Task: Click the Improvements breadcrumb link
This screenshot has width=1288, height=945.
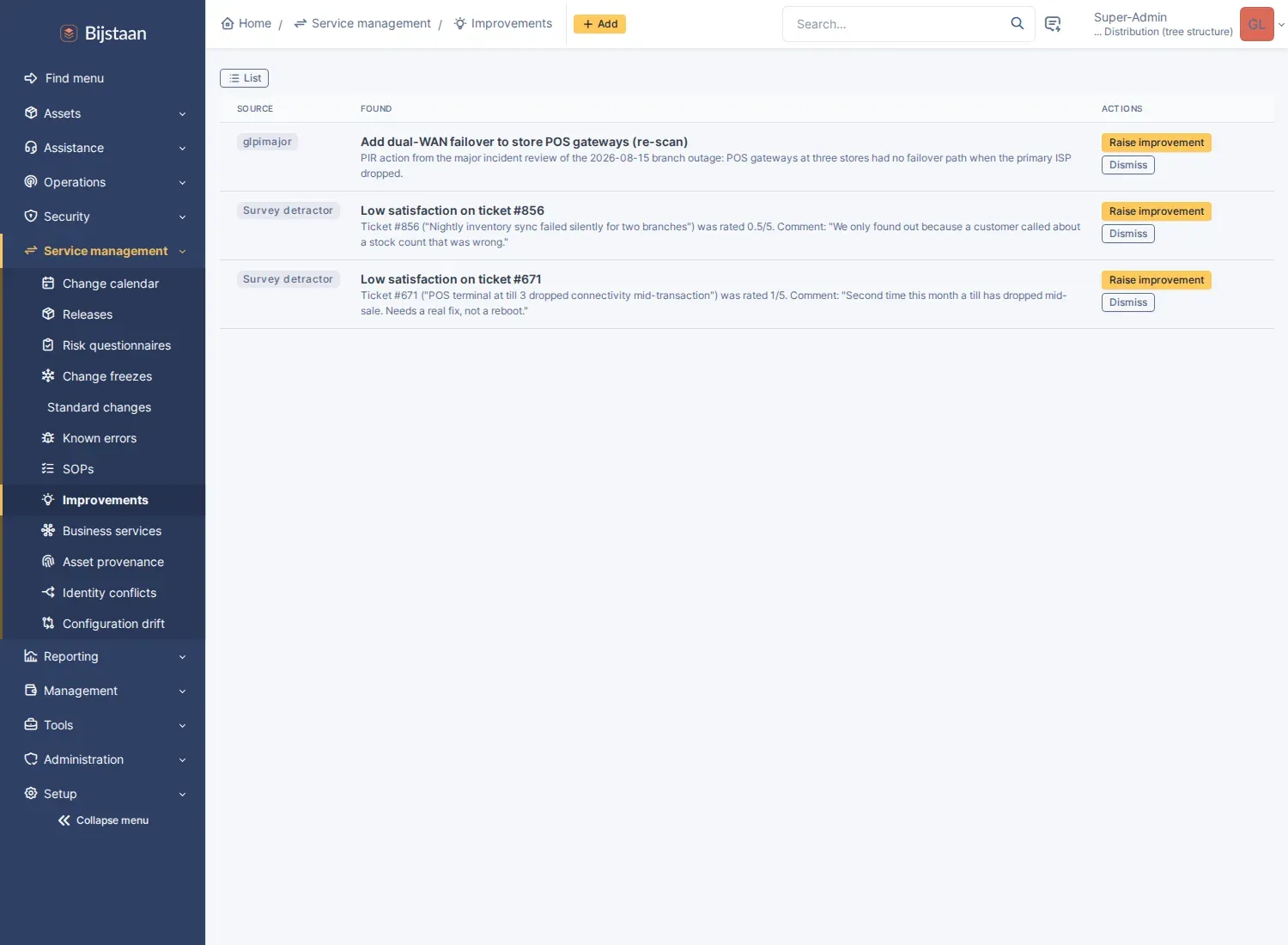Action: tap(502, 23)
